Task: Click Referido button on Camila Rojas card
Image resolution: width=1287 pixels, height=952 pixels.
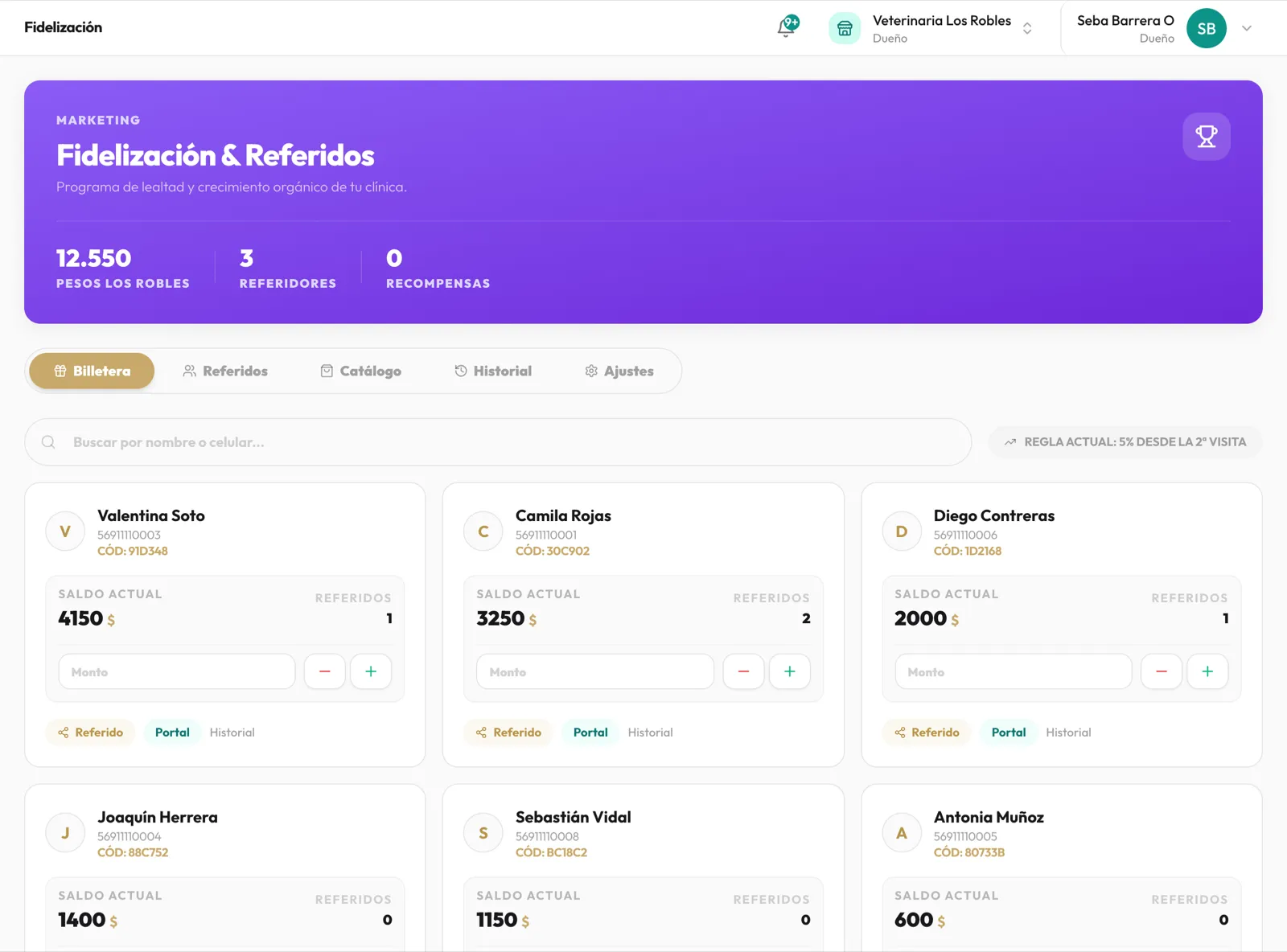Action: pos(508,732)
